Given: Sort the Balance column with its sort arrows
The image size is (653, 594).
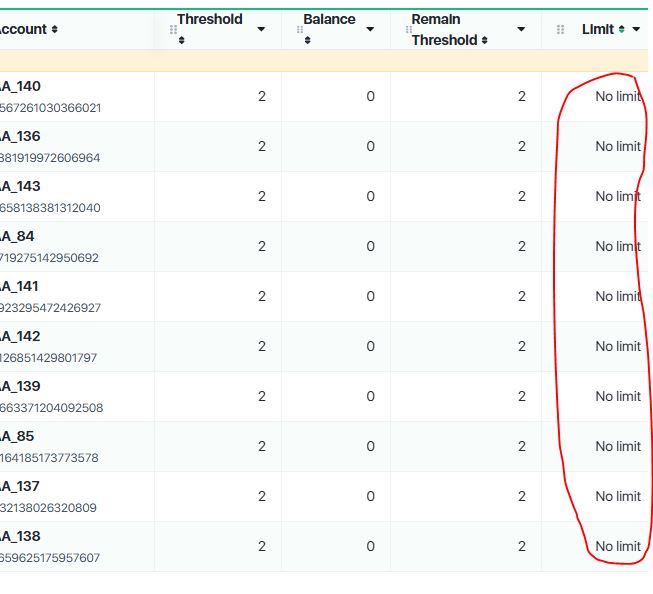Looking at the screenshot, I should click(x=308, y=40).
